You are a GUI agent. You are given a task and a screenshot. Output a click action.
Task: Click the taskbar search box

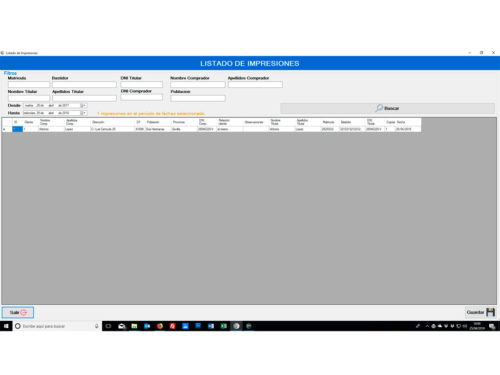(x=57, y=326)
